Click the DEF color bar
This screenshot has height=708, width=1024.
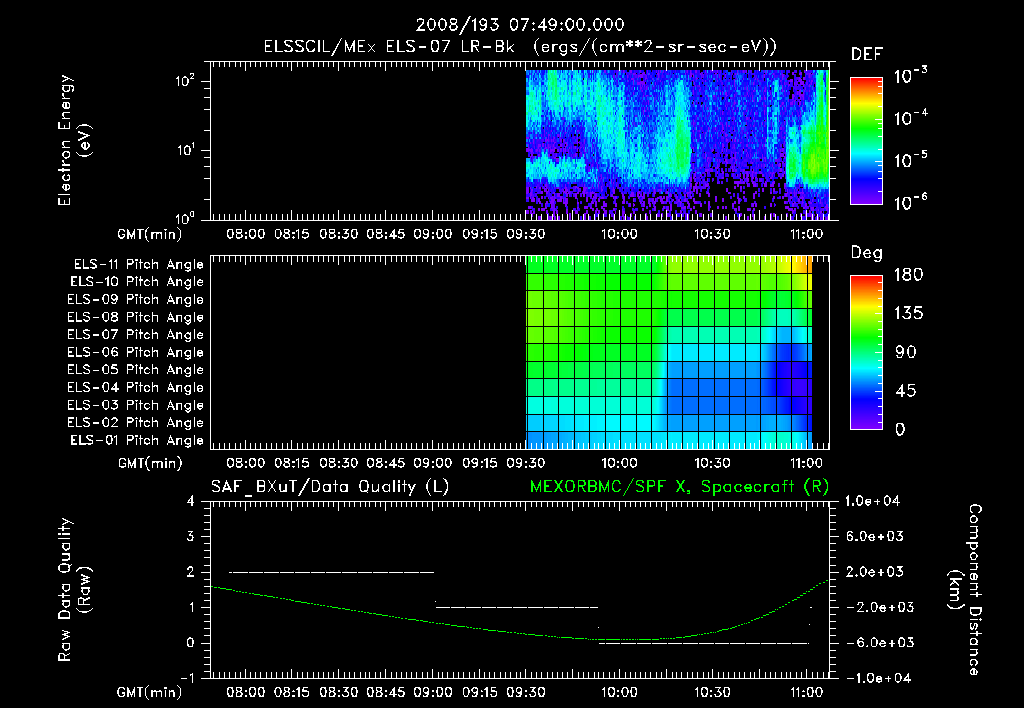866,141
